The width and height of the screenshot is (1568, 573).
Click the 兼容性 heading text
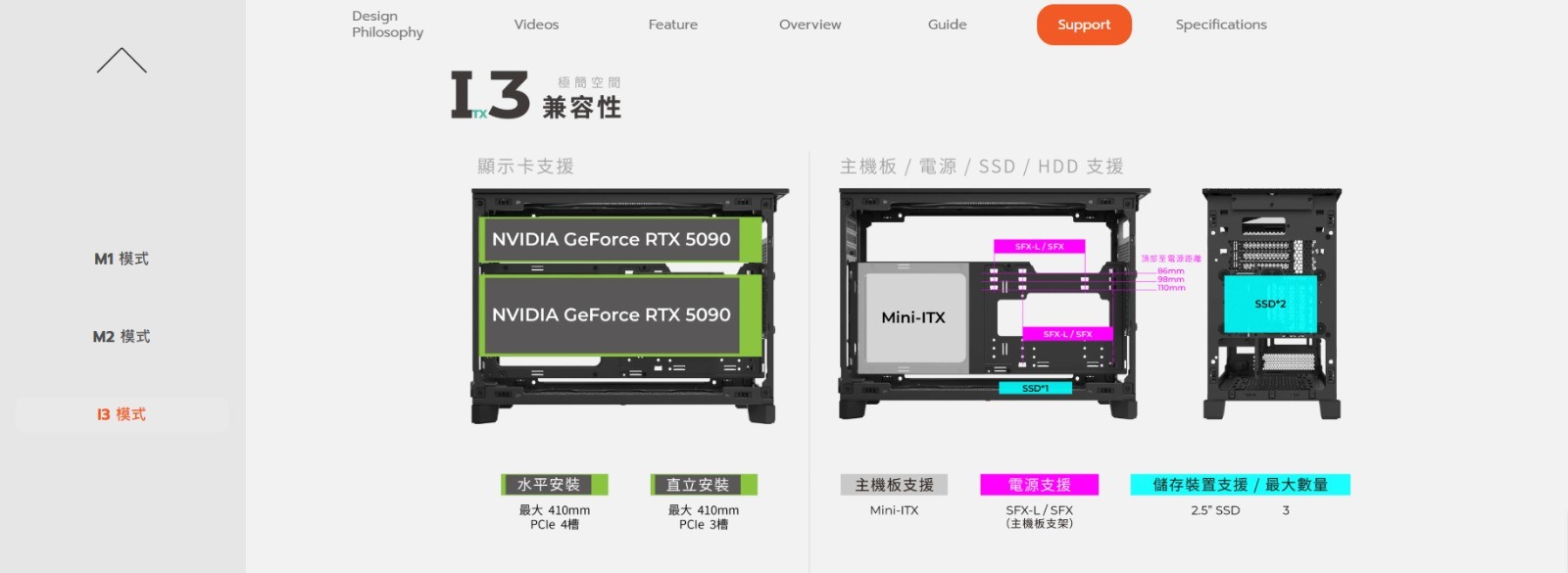582,107
